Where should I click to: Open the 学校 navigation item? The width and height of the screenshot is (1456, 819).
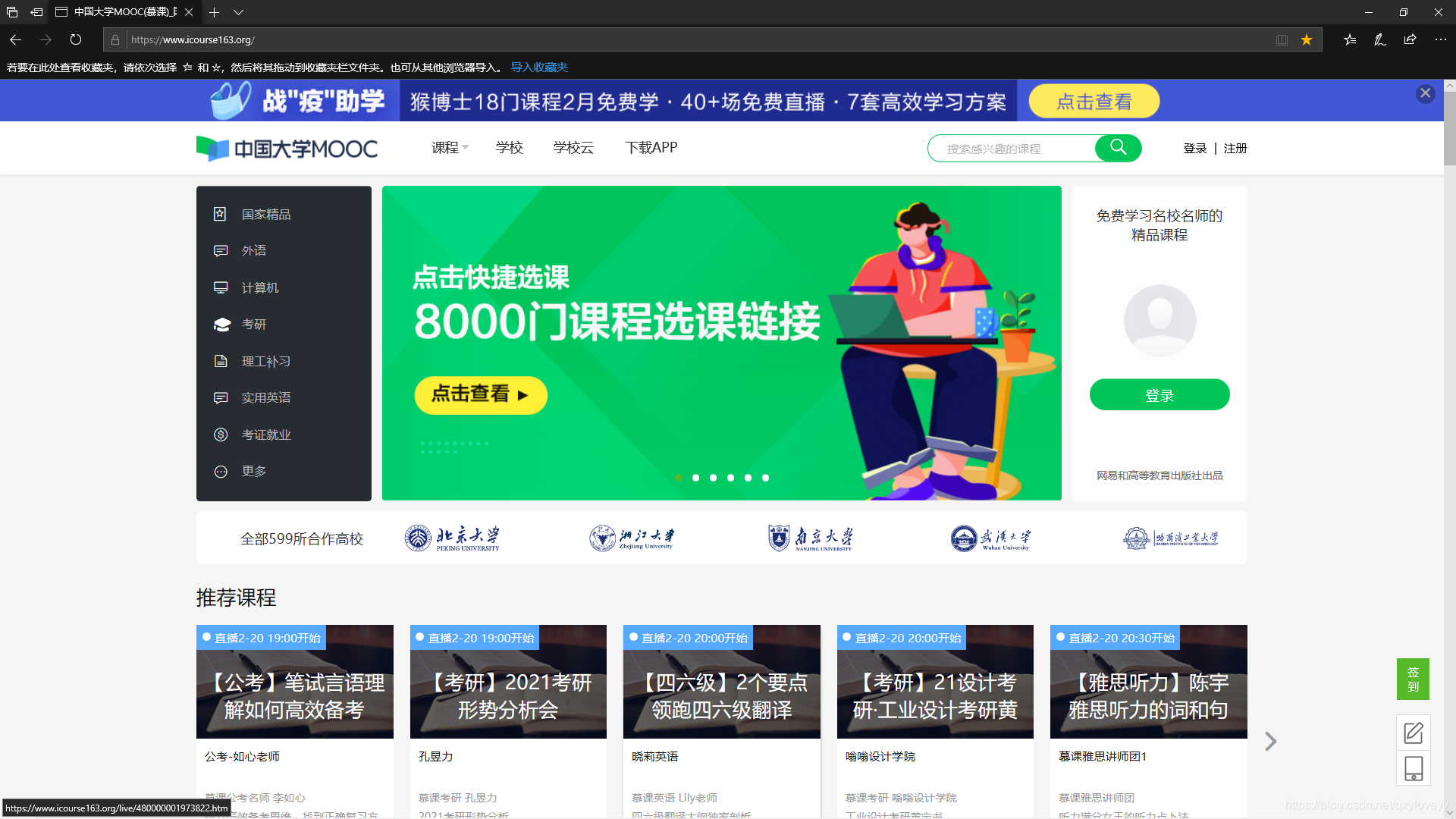coord(509,148)
